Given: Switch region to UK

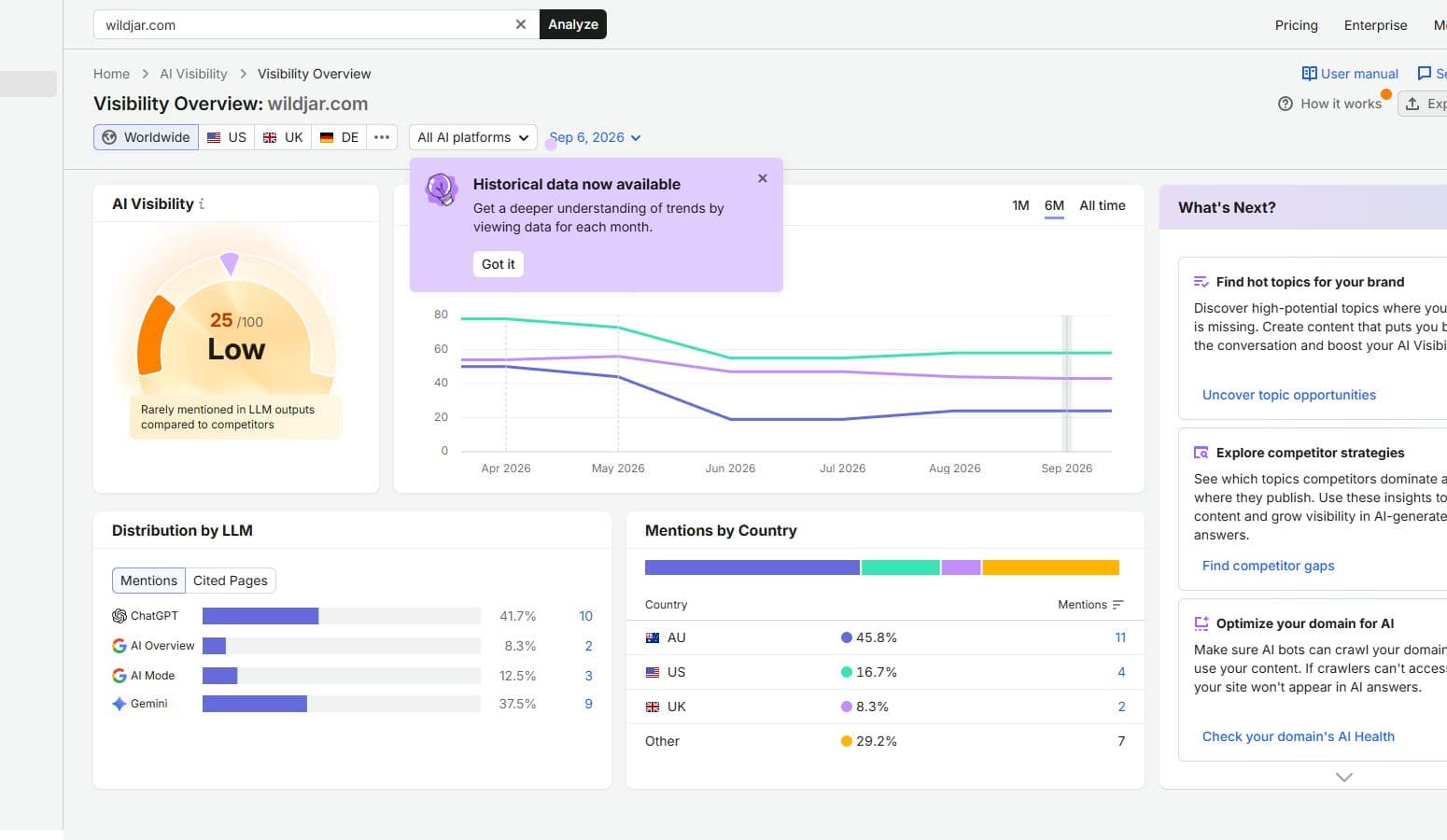Looking at the screenshot, I should 283,137.
